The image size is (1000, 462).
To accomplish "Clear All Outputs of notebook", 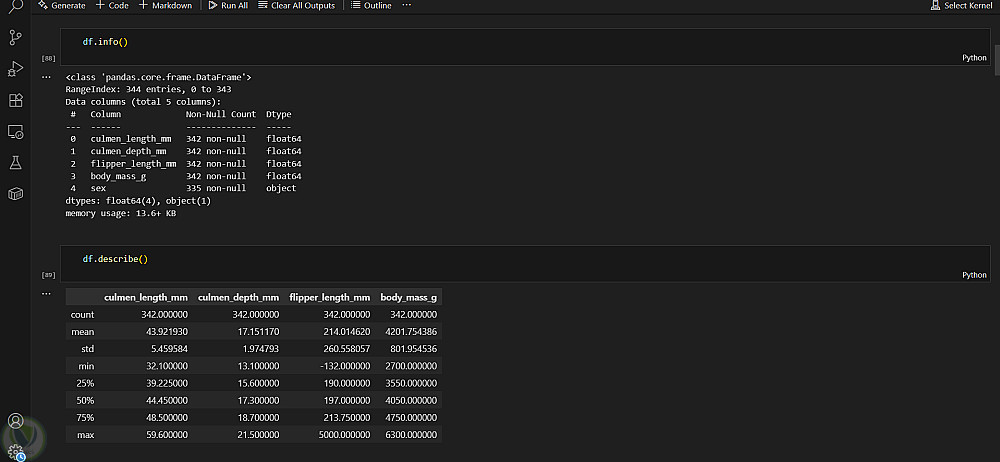I will 297,5.
